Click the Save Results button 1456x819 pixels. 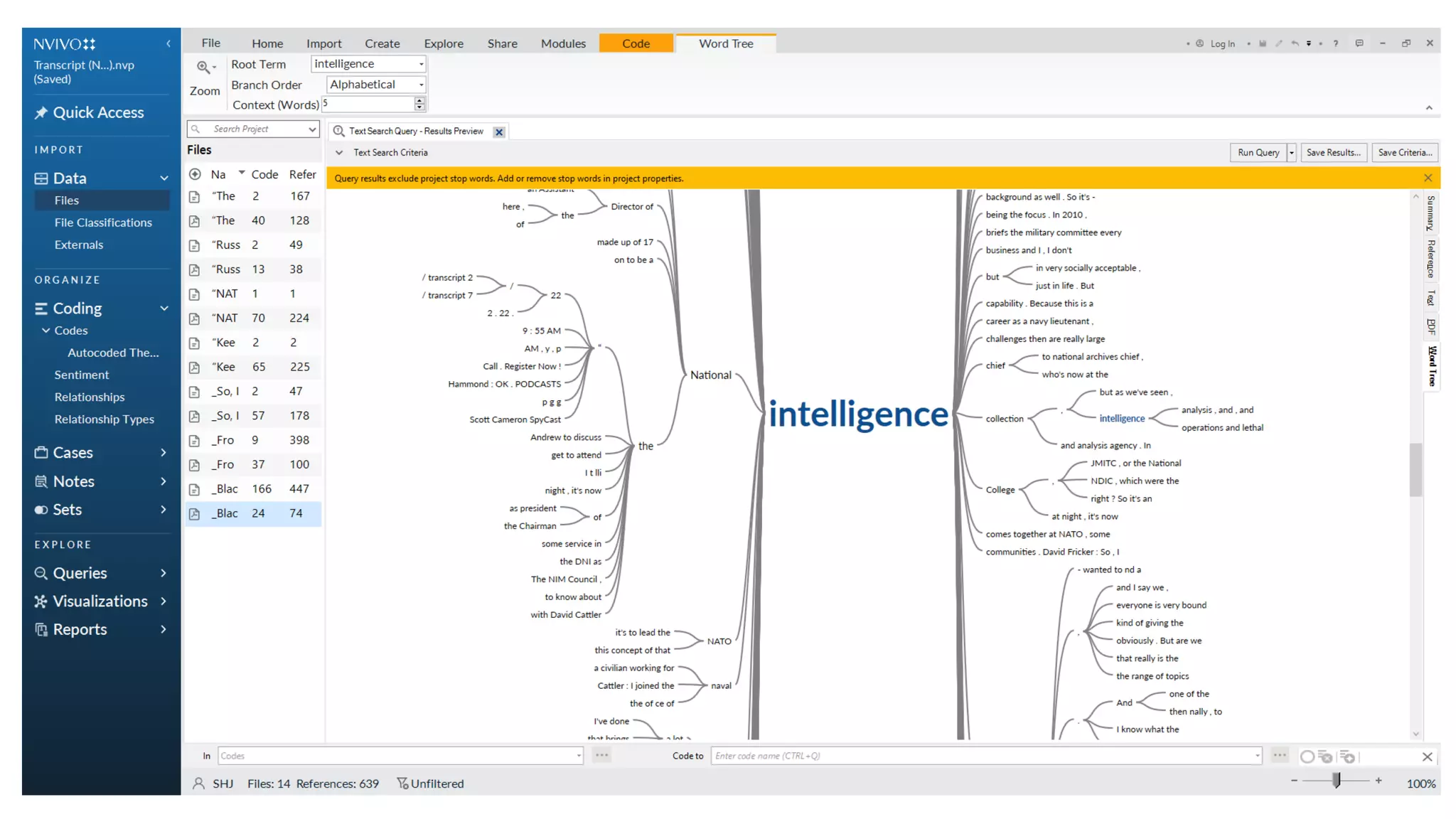pos(1333,152)
